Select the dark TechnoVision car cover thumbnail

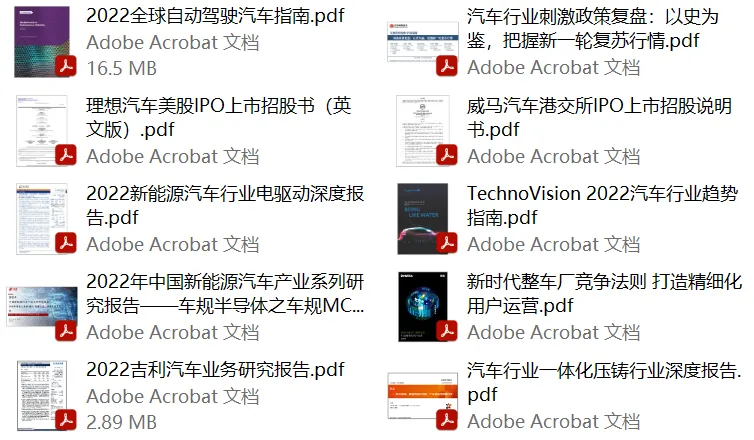click(x=423, y=219)
